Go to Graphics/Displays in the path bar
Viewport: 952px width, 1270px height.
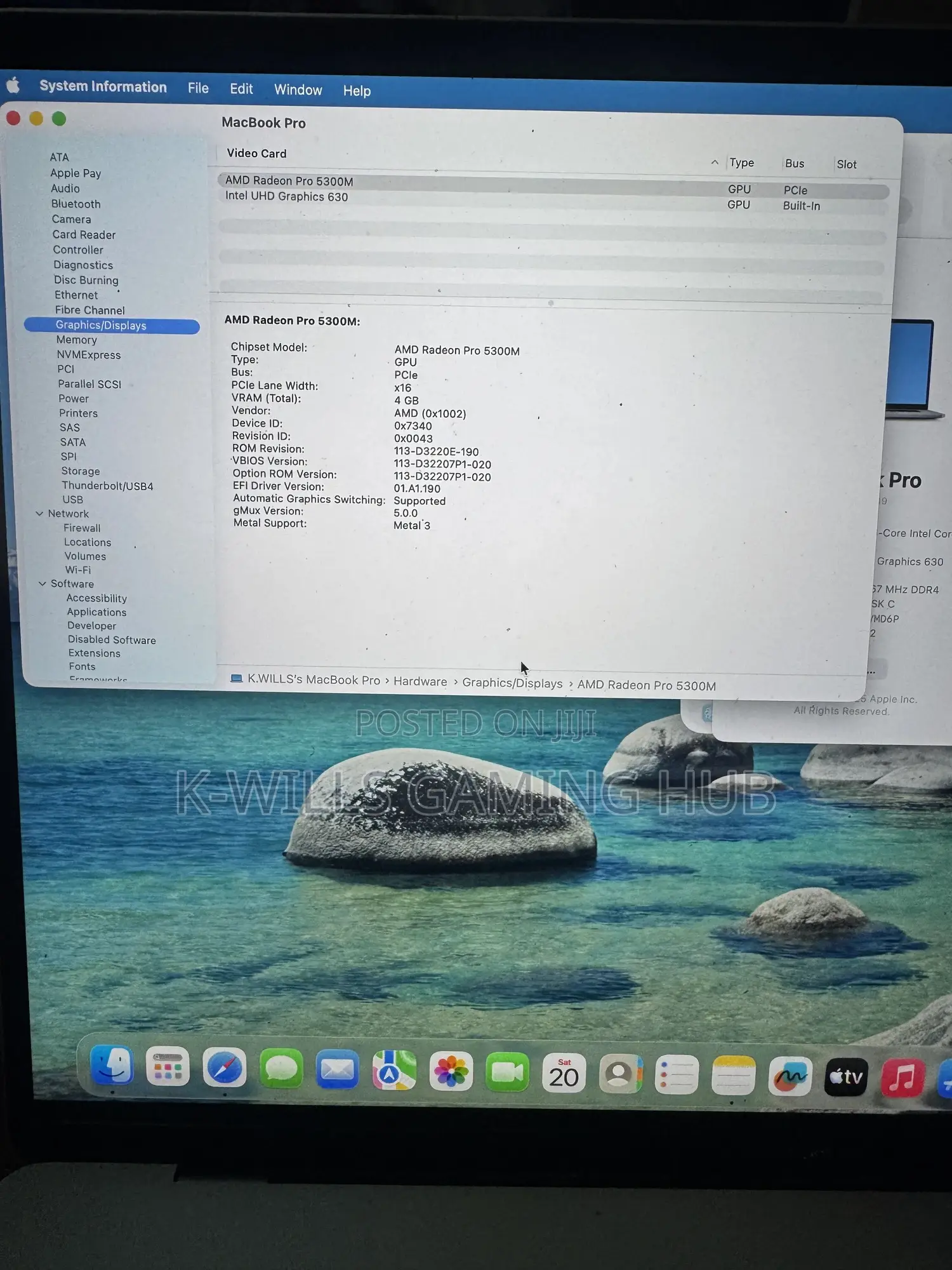(512, 683)
